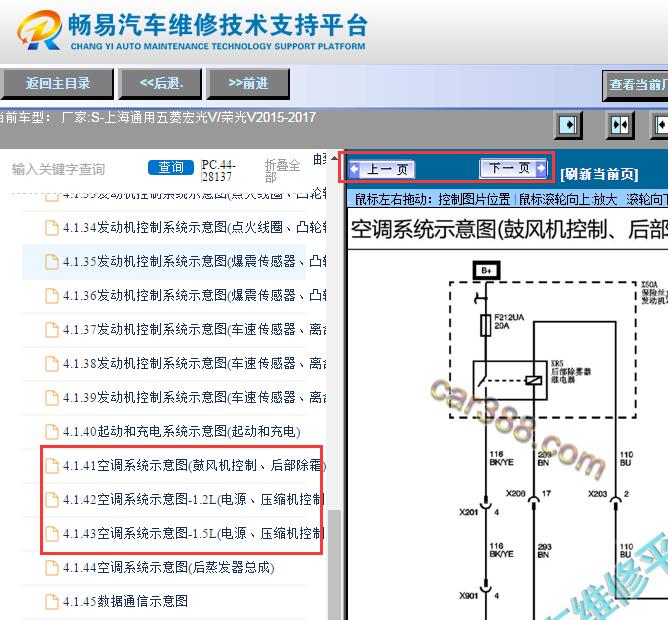The image size is (668, 620).
Task: Open 4.1.44 空调系统示意图 后蒸发器总成
Action: click(x=169, y=568)
